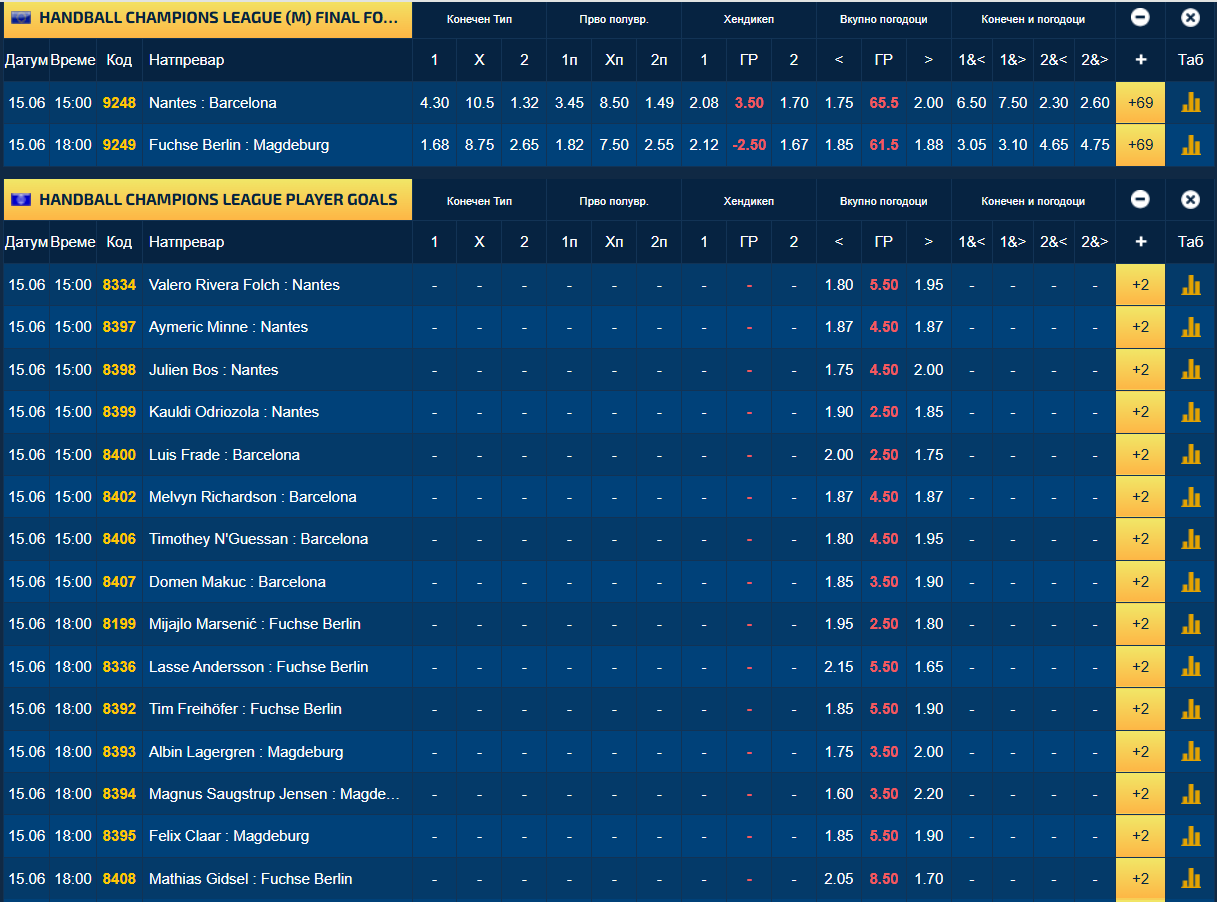Select under 2.50 odds 2.00 for Luis Frade
This screenshot has width=1217, height=902.
[x=839, y=455]
